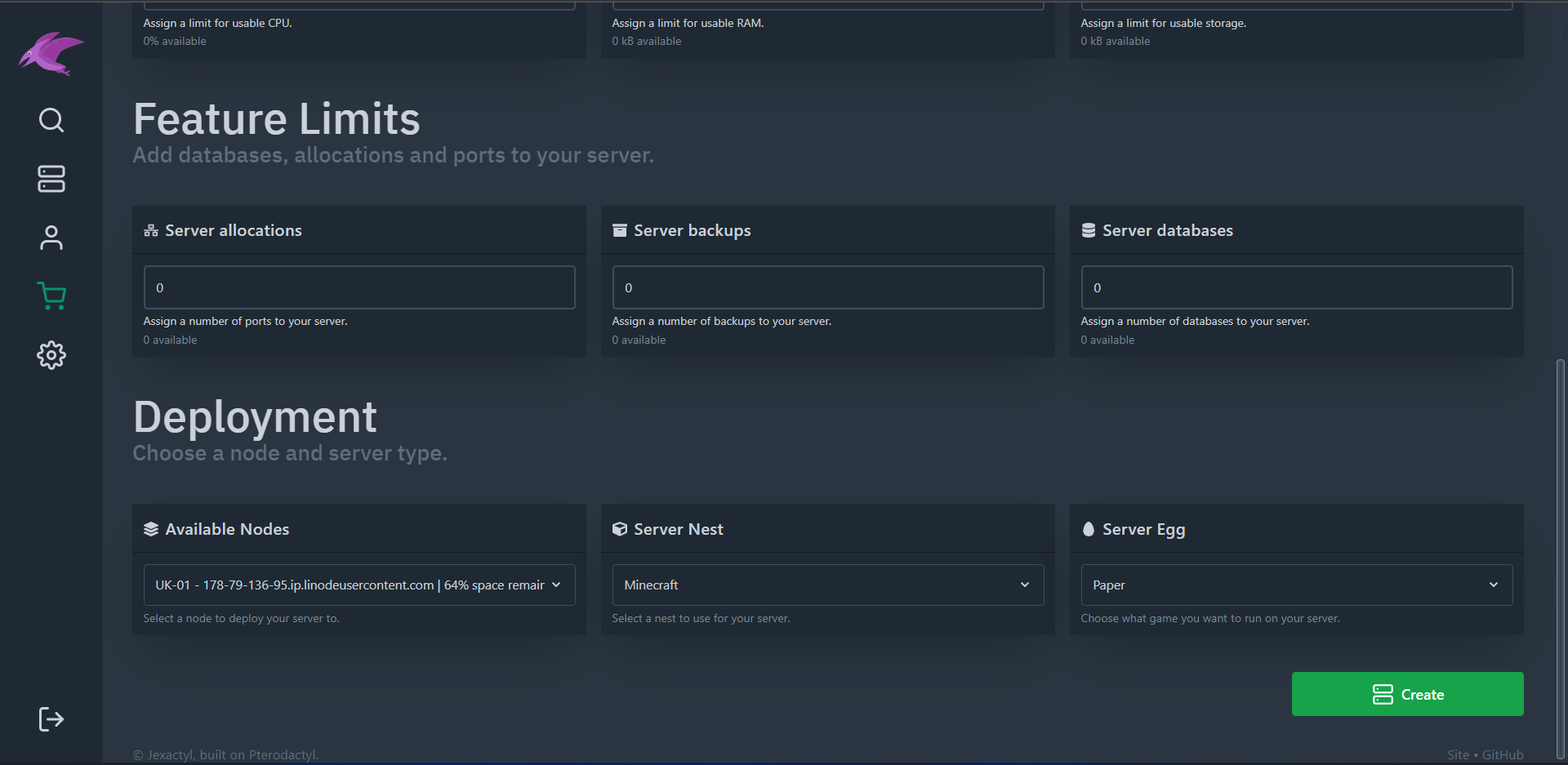Click the Server databases number field

coord(1296,287)
